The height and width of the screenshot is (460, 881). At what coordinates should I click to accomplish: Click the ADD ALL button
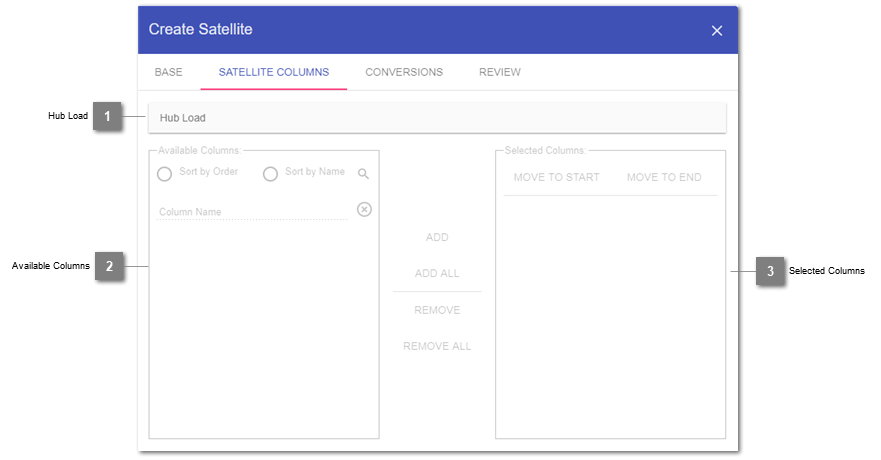(x=437, y=274)
